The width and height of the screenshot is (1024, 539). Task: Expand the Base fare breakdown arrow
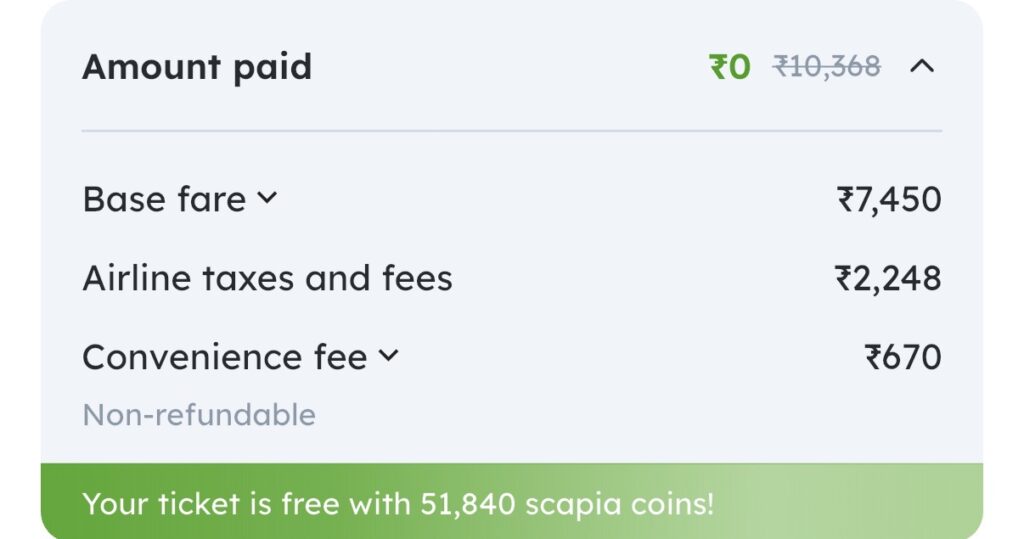pyautogui.click(x=266, y=198)
